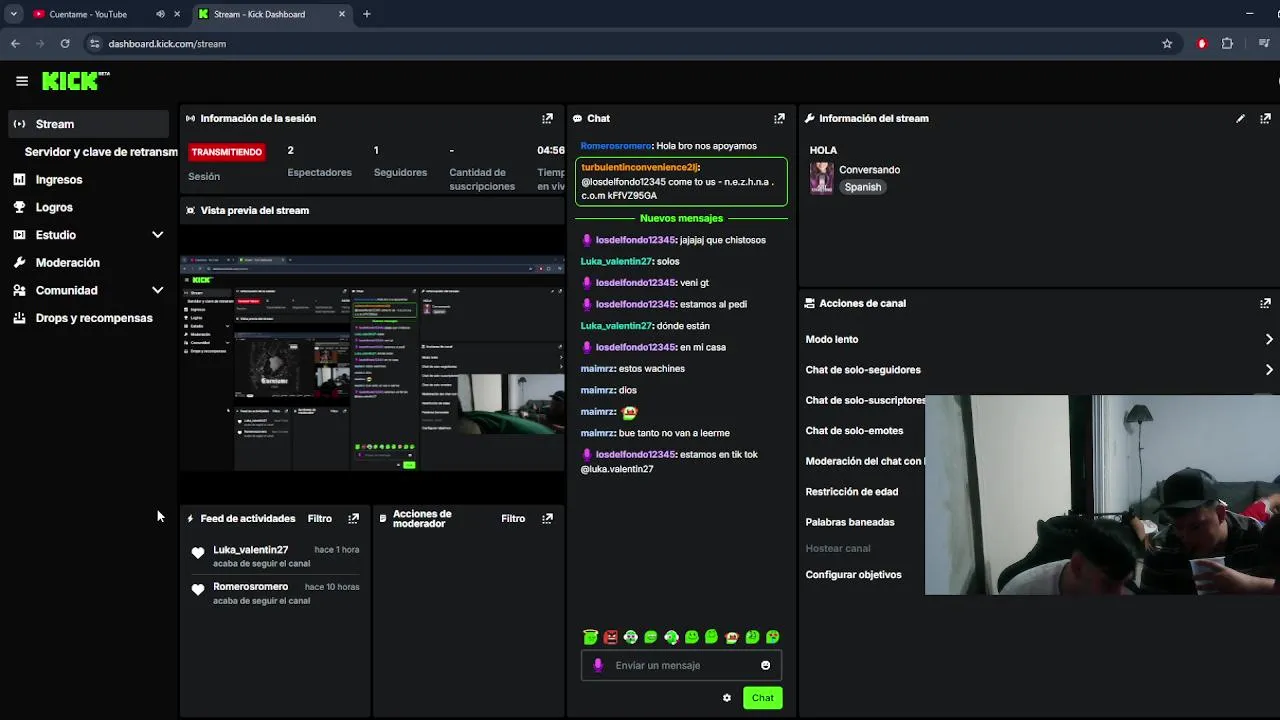Screen dimensions: 1280x720
Task: Pick the last green crying emote
Action: pos(772,637)
